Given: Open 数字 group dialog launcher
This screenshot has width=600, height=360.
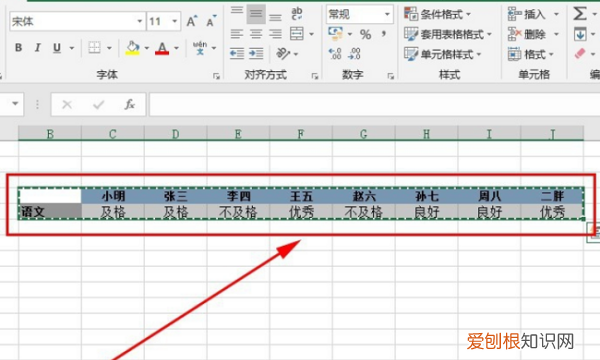Looking at the screenshot, I should 391,76.
